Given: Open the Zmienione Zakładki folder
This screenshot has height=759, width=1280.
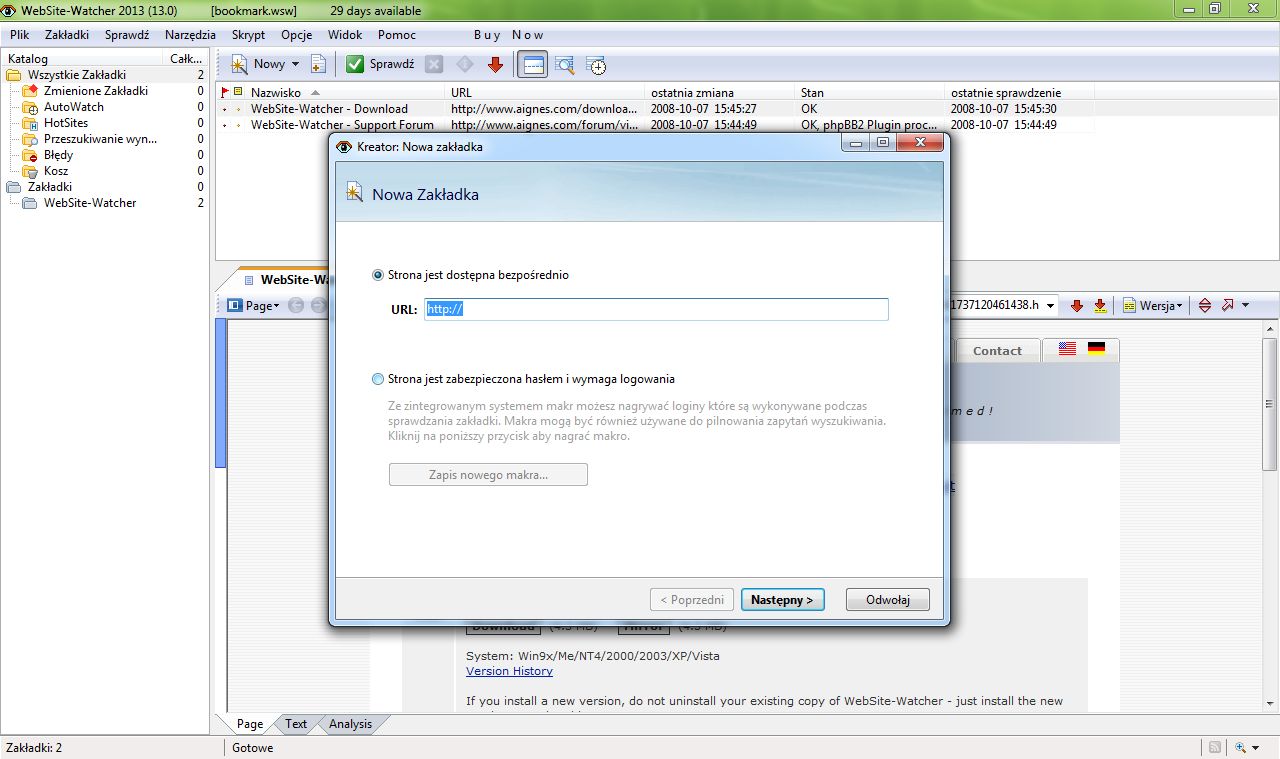Looking at the screenshot, I should (x=95, y=91).
